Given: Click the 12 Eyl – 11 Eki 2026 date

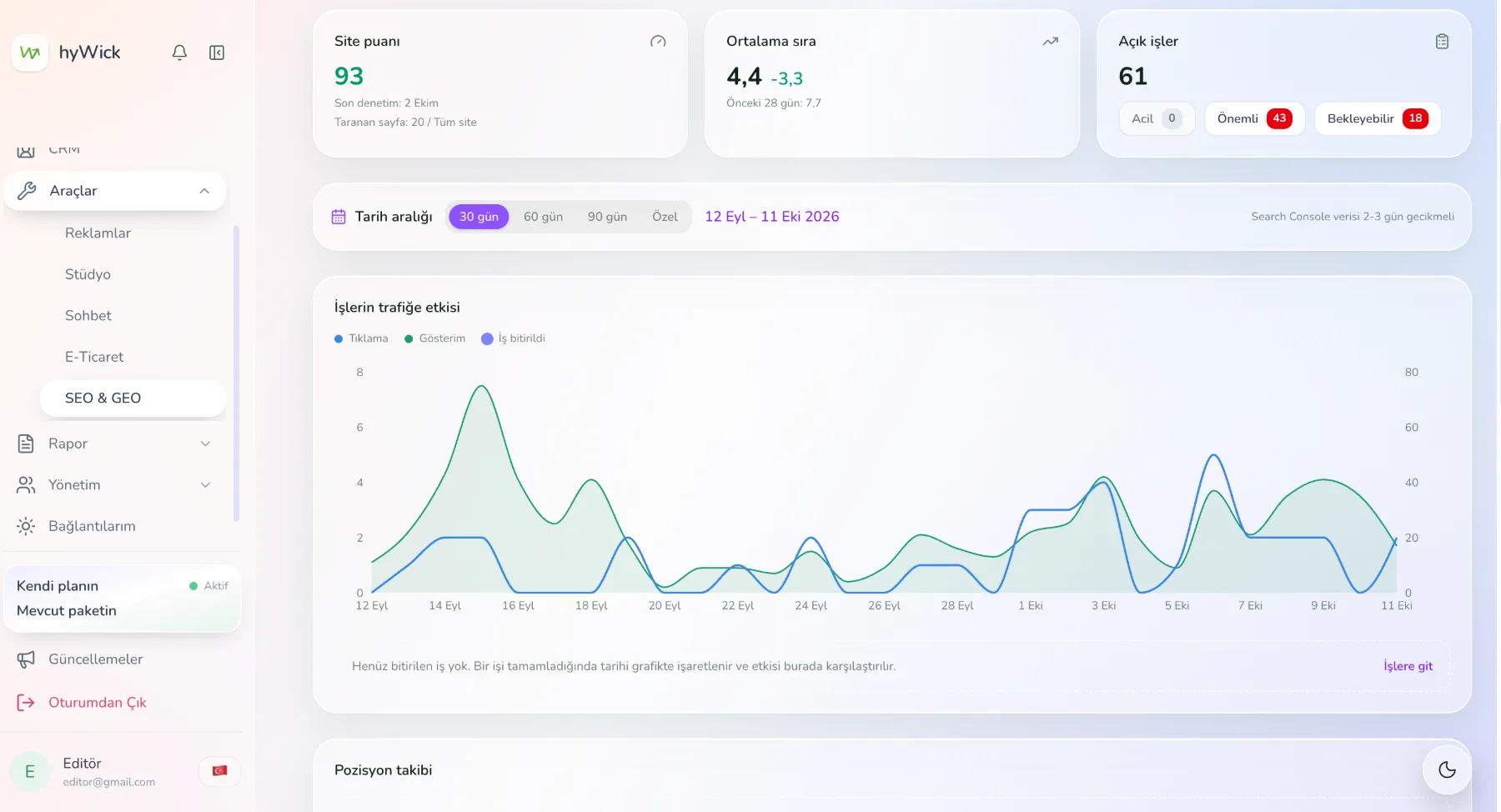Looking at the screenshot, I should point(772,217).
